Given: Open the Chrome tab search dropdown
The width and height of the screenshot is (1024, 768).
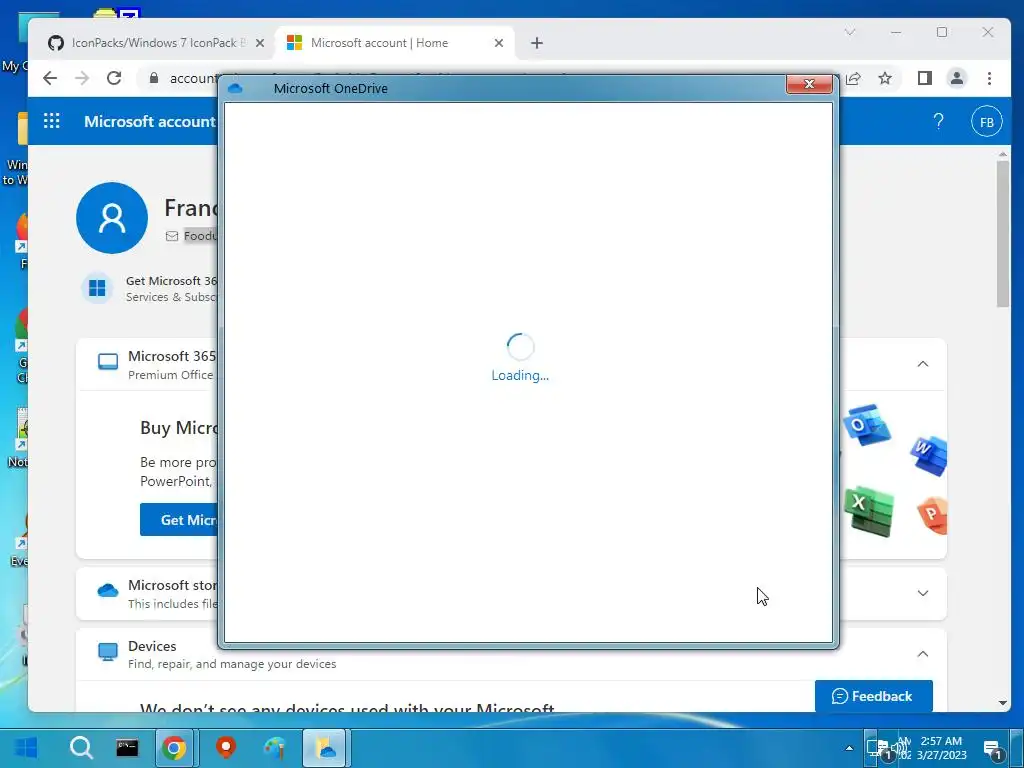Looking at the screenshot, I should [850, 31].
